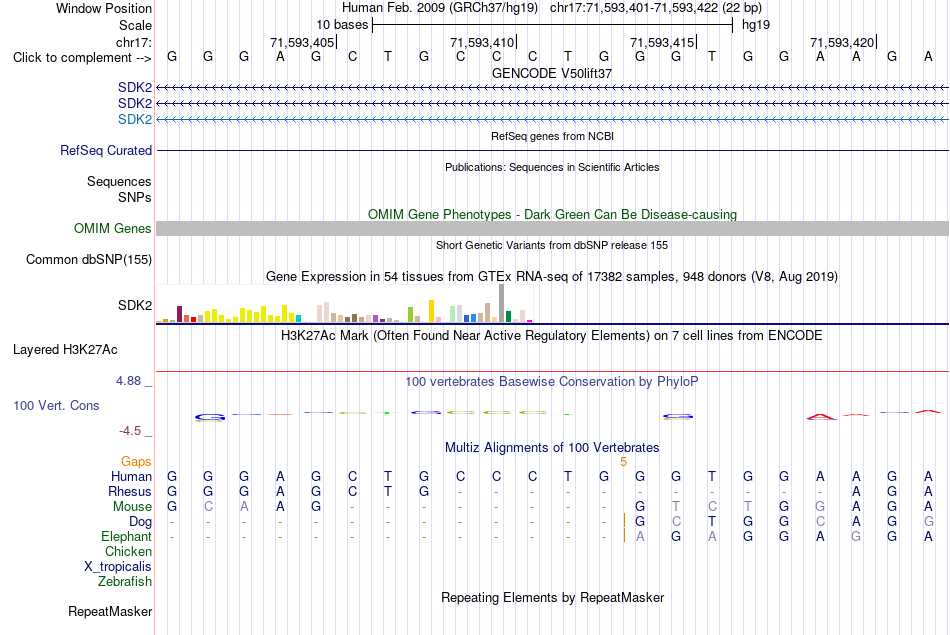Click the SDK2 label beside the GTEx bar chart

[135, 305]
